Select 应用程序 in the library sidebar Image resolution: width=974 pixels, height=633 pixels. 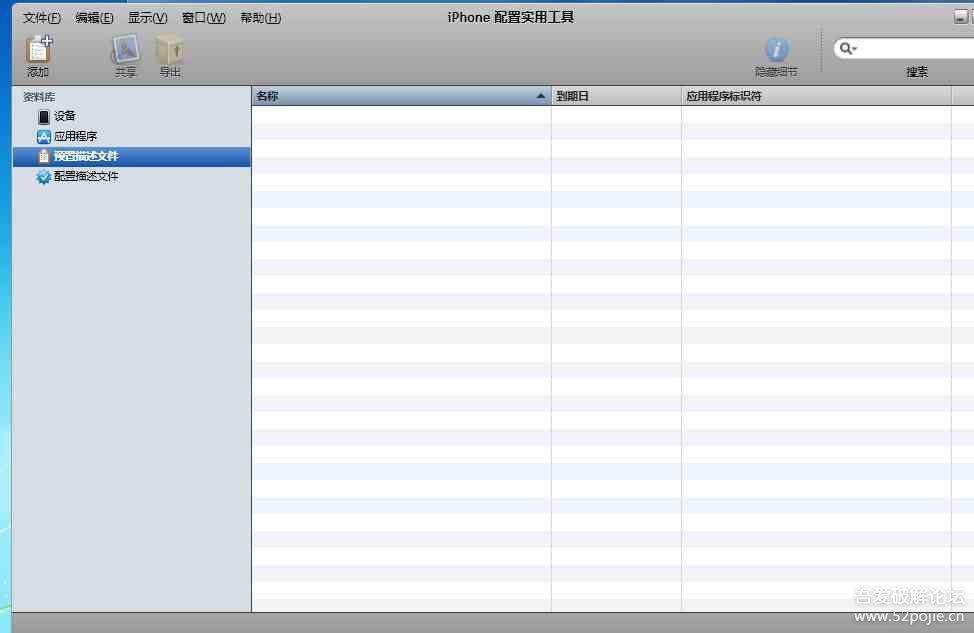pyautogui.click(x=132, y=136)
